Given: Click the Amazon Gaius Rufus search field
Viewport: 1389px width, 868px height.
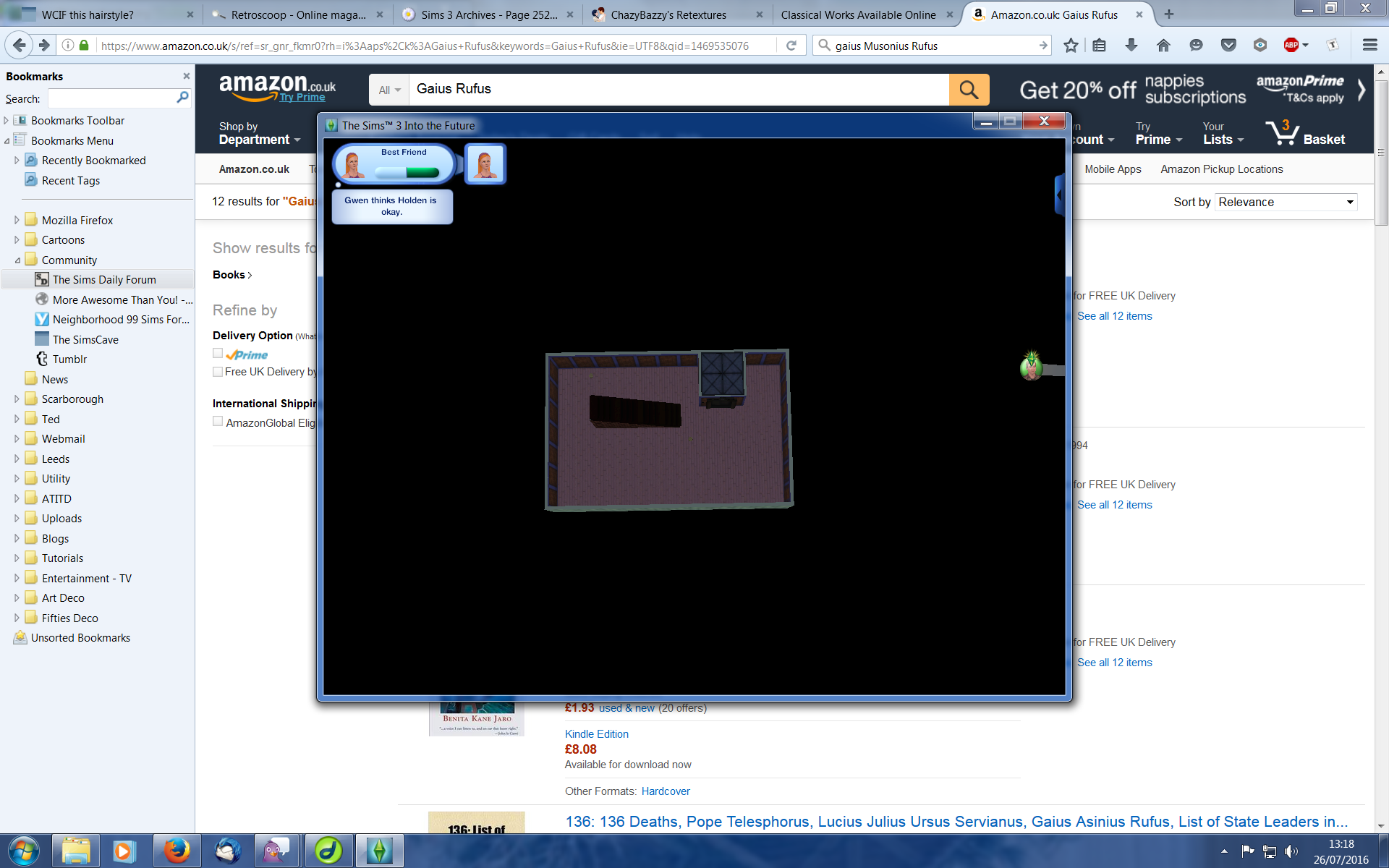Looking at the screenshot, I should [x=679, y=89].
